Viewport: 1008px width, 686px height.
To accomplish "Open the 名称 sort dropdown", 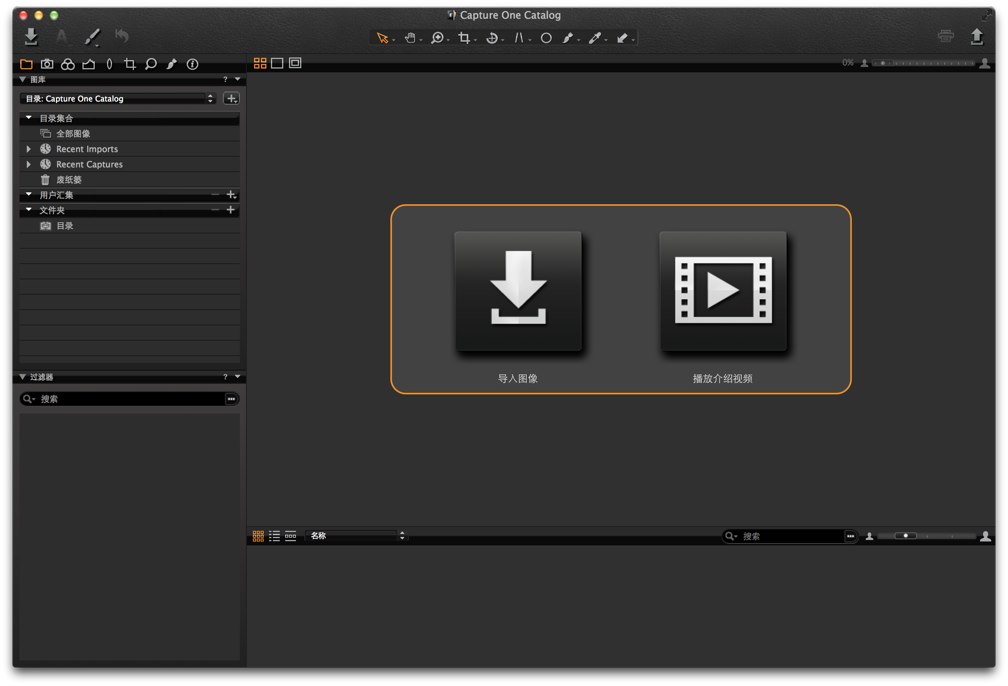I will [x=356, y=536].
